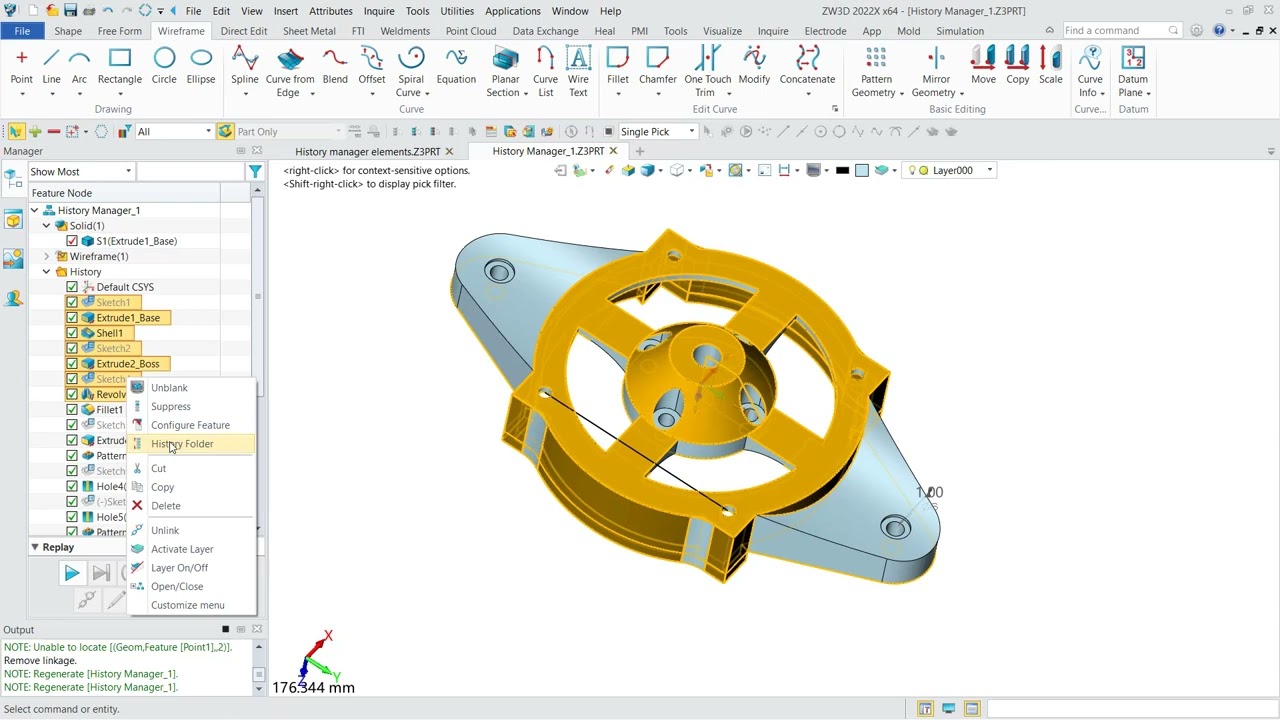This screenshot has height=720, width=1280.
Task: Open the Single Pick dropdown
Action: (x=657, y=132)
